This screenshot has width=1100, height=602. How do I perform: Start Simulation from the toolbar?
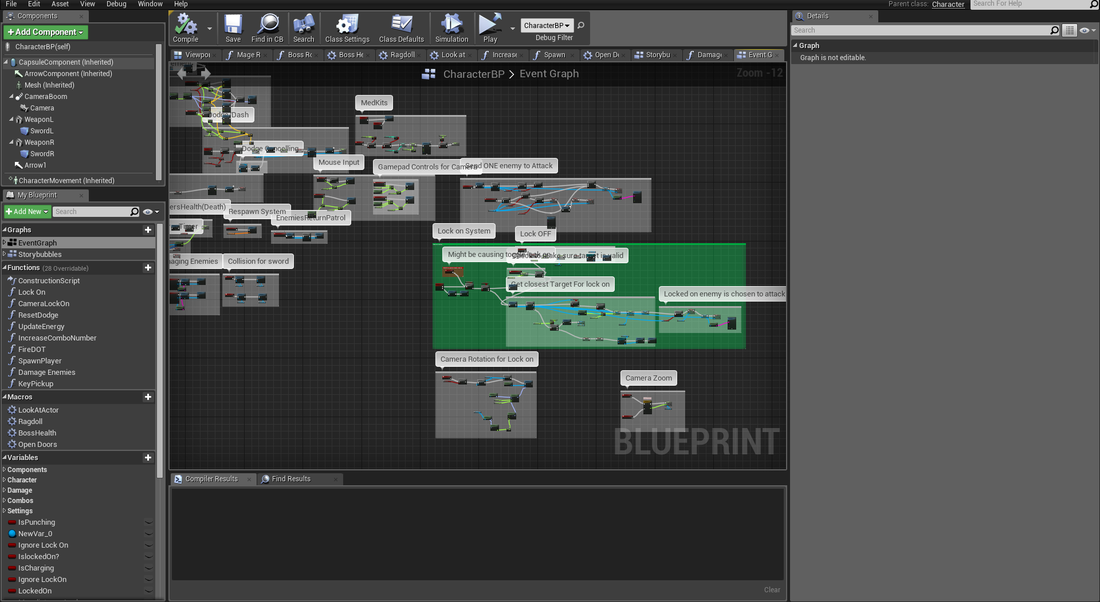pos(451,25)
